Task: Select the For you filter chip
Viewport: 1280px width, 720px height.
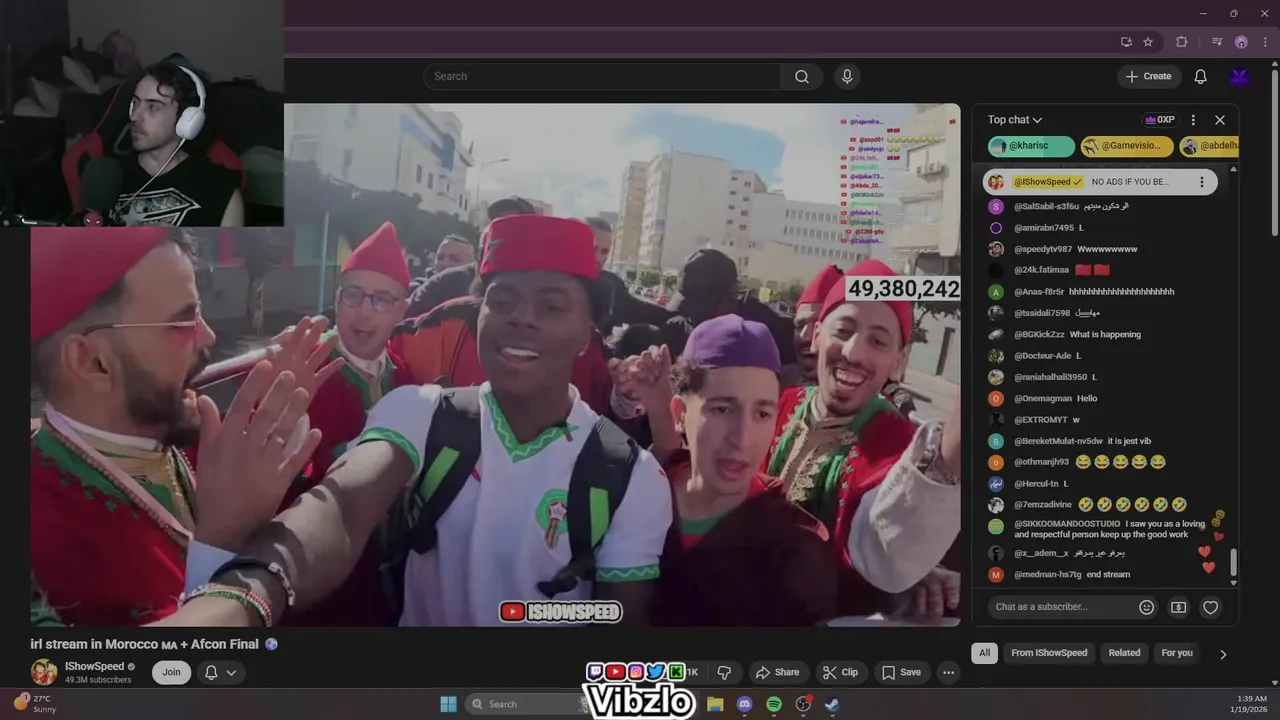Action: [1177, 653]
